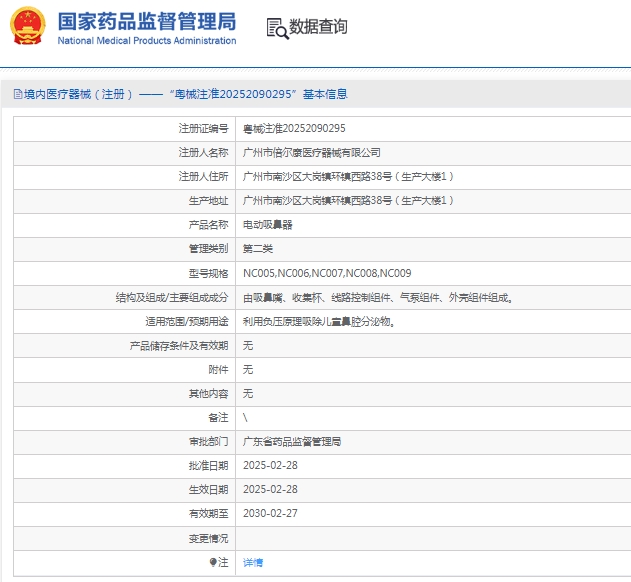Click the document icon before 境内医疗器械
Image resolution: width=631 pixels, height=582 pixels.
(x=18, y=94)
